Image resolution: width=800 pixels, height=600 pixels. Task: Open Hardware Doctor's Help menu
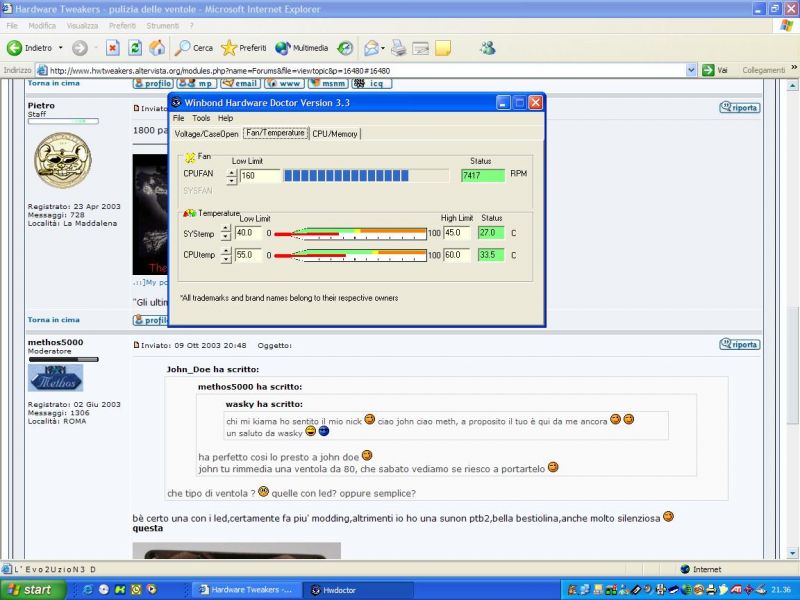click(x=226, y=118)
